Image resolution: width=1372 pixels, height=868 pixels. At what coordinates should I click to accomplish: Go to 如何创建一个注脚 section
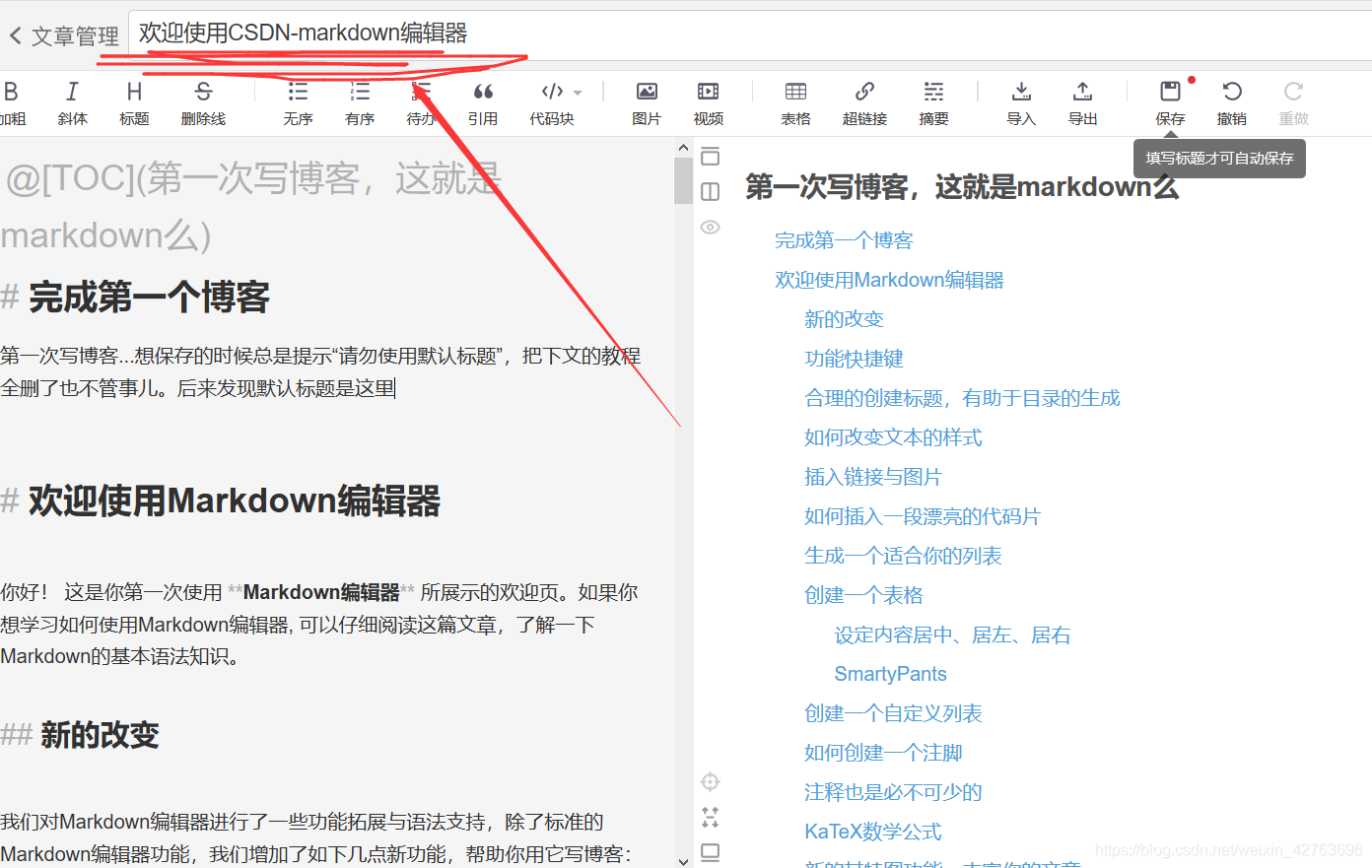tap(883, 753)
